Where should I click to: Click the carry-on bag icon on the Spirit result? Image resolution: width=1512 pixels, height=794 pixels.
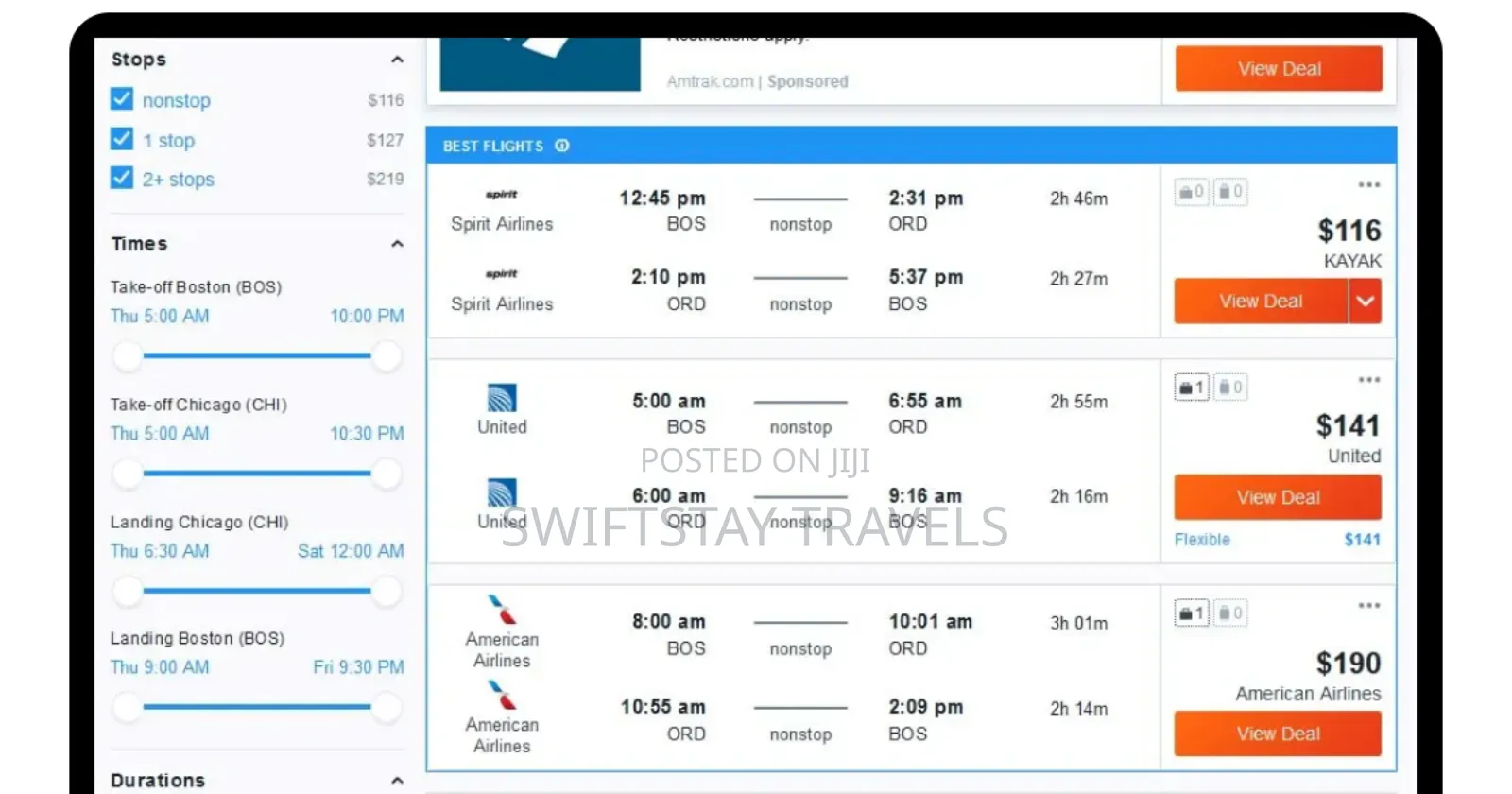(x=1192, y=192)
